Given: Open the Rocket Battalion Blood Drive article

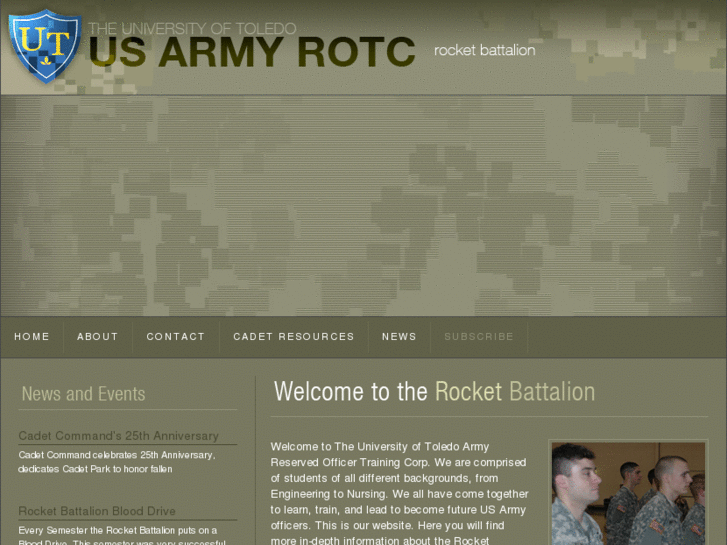Looking at the screenshot, I should (97, 511).
